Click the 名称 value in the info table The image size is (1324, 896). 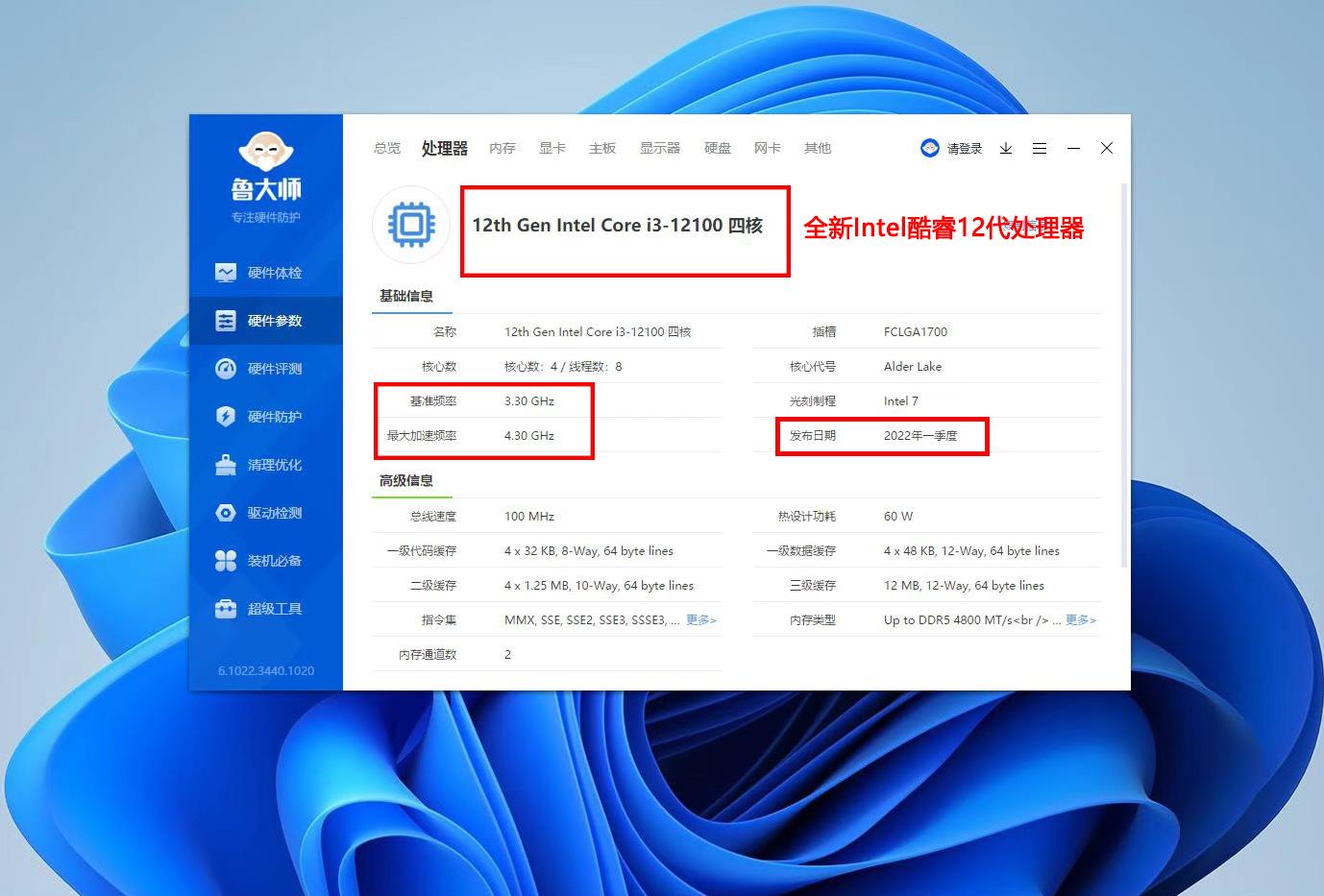pyautogui.click(x=598, y=332)
